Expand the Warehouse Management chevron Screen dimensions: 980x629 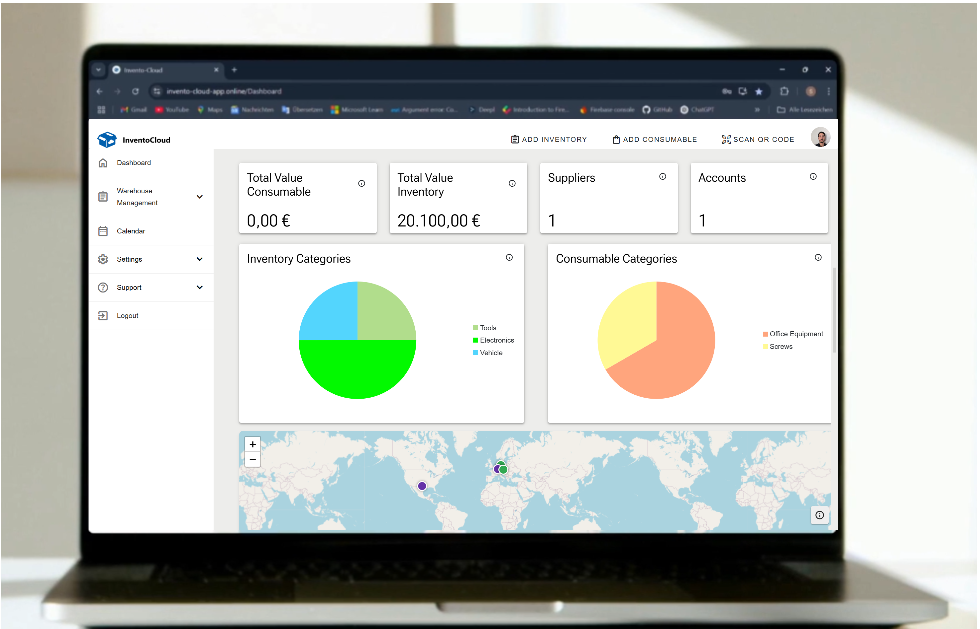(199, 196)
